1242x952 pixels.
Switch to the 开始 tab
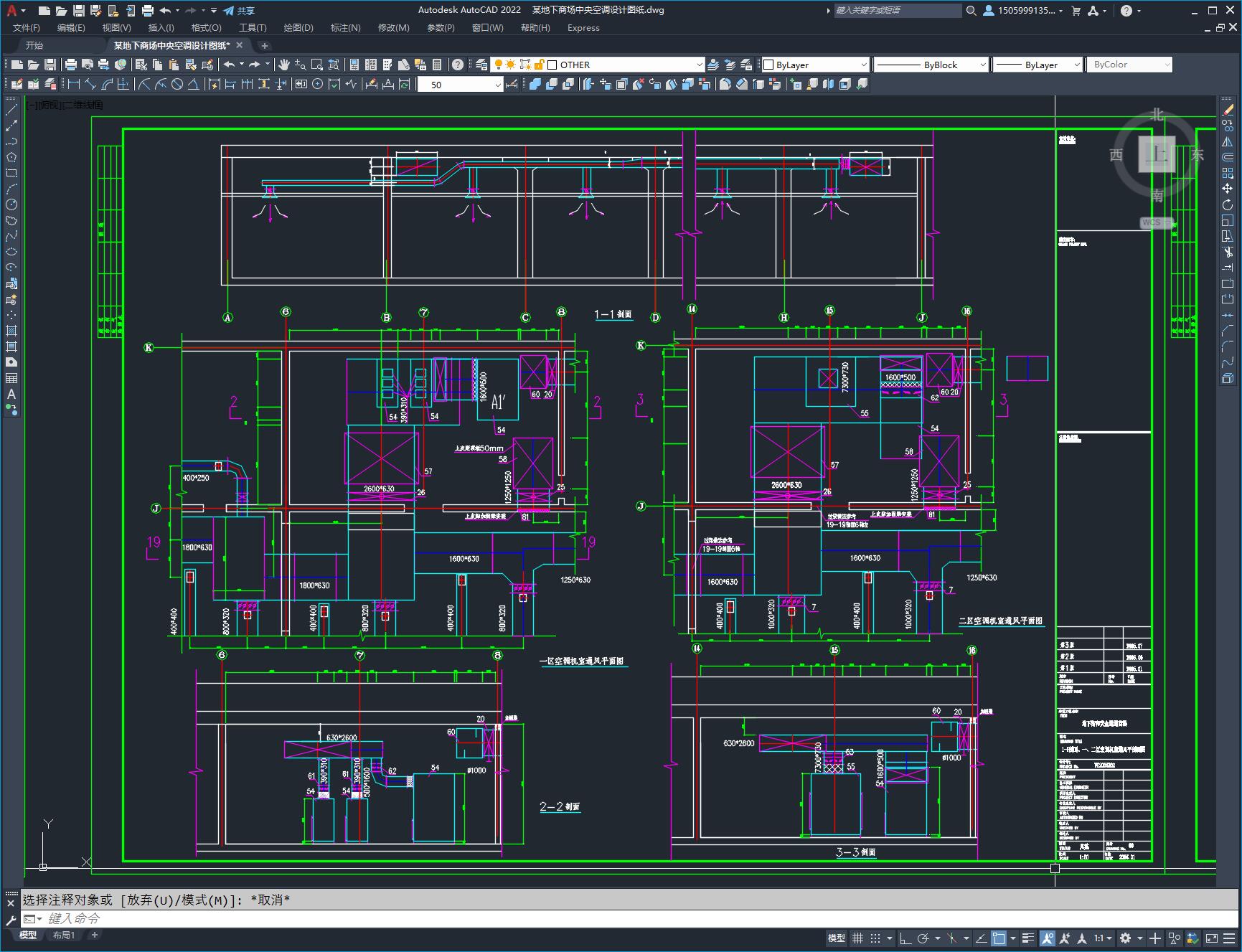tap(34, 45)
